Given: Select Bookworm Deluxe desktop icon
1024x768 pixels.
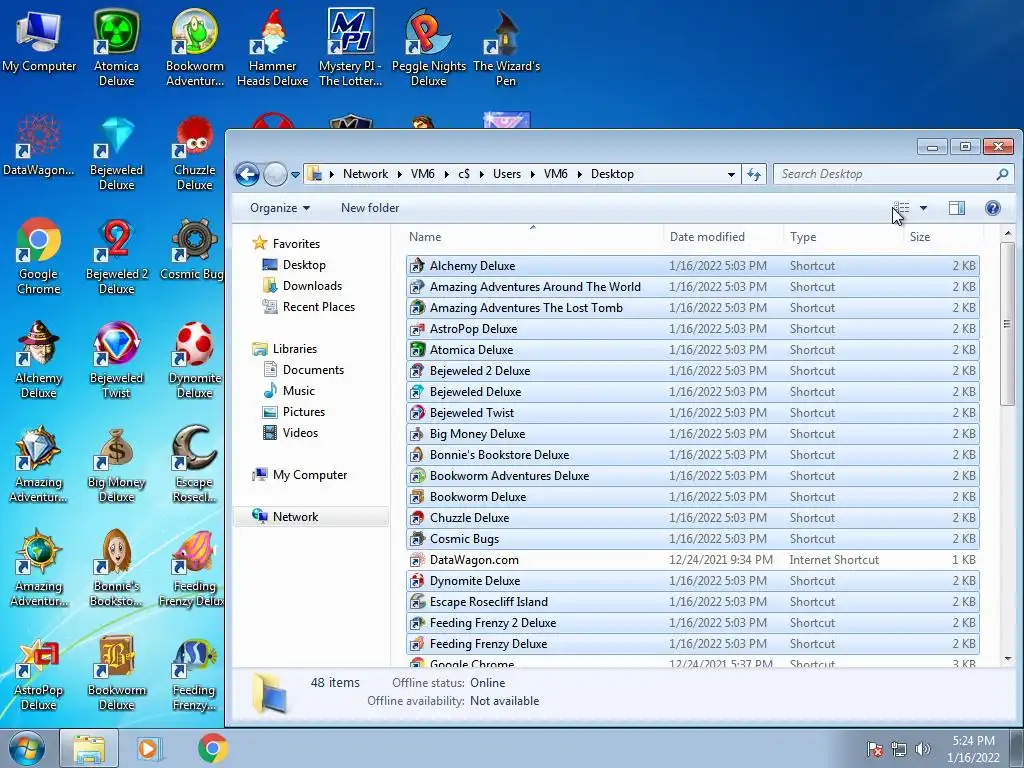Looking at the screenshot, I should (116, 673).
